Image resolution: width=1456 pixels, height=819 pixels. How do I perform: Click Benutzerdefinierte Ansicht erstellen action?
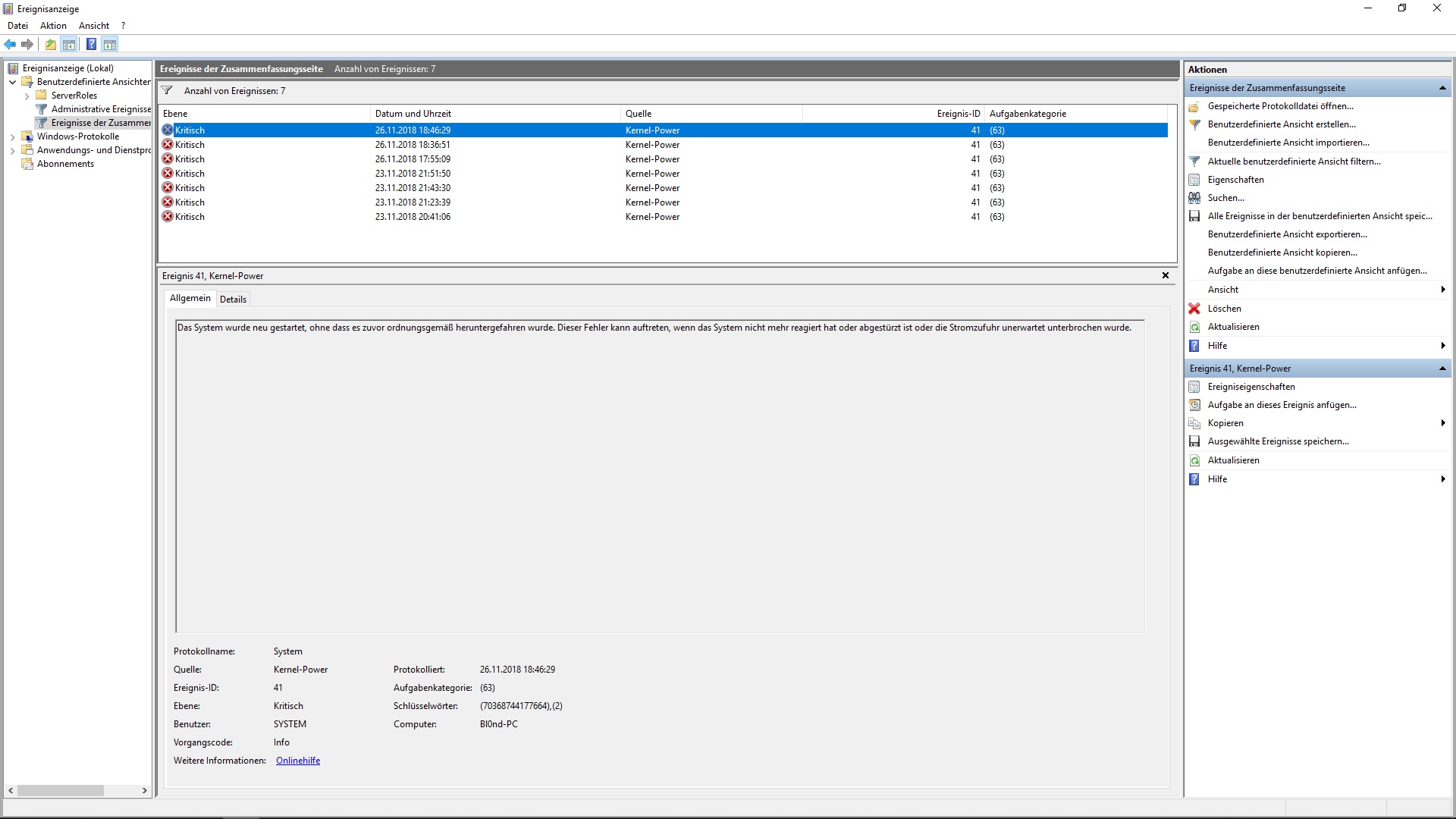[x=1282, y=124]
